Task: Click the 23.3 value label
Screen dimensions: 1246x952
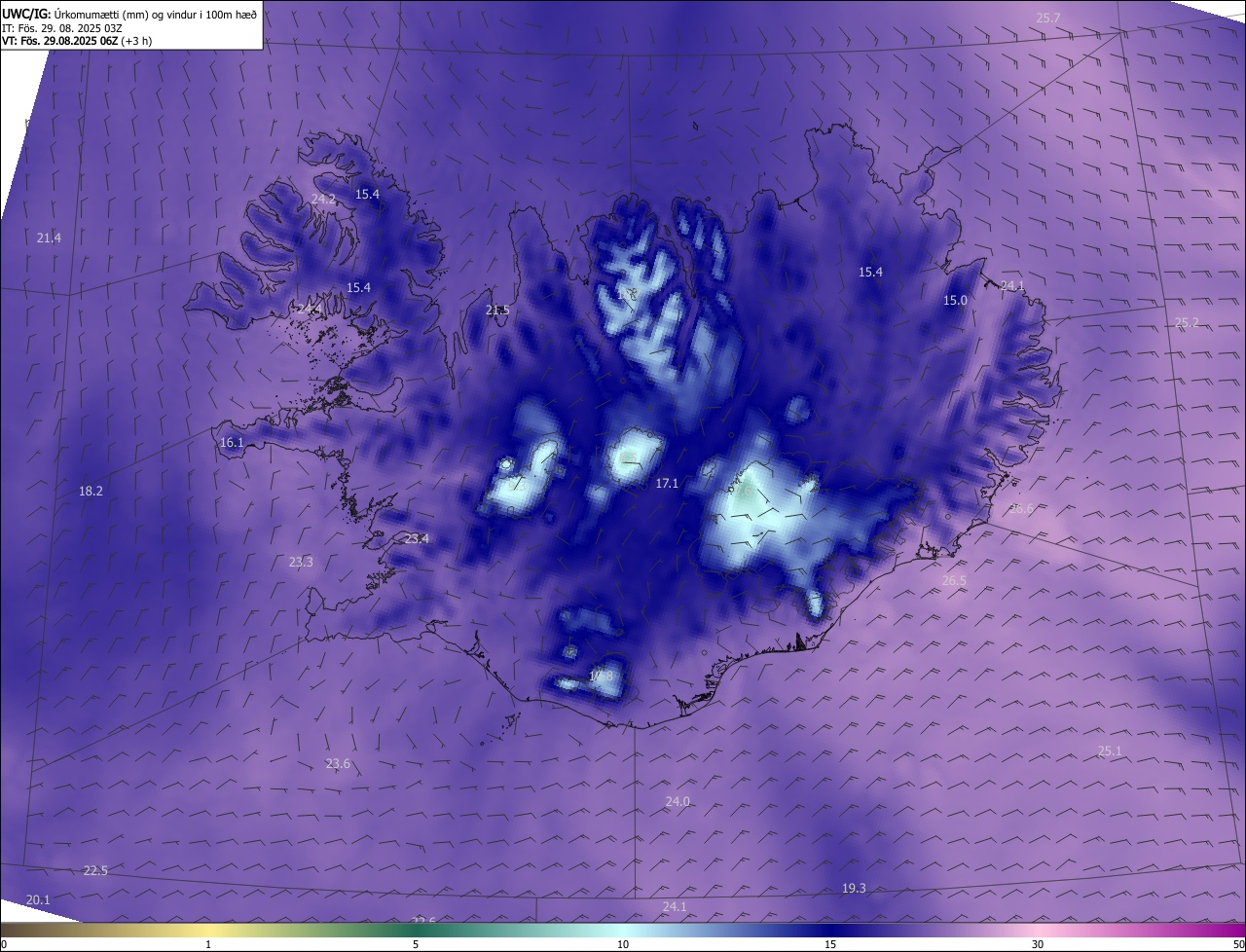Action: (x=301, y=563)
